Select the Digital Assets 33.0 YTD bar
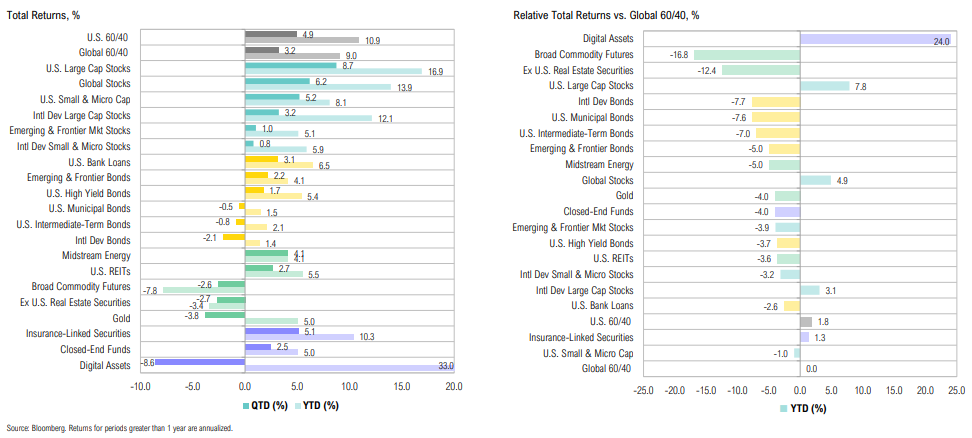The image size is (972, 438). point(348,367)
